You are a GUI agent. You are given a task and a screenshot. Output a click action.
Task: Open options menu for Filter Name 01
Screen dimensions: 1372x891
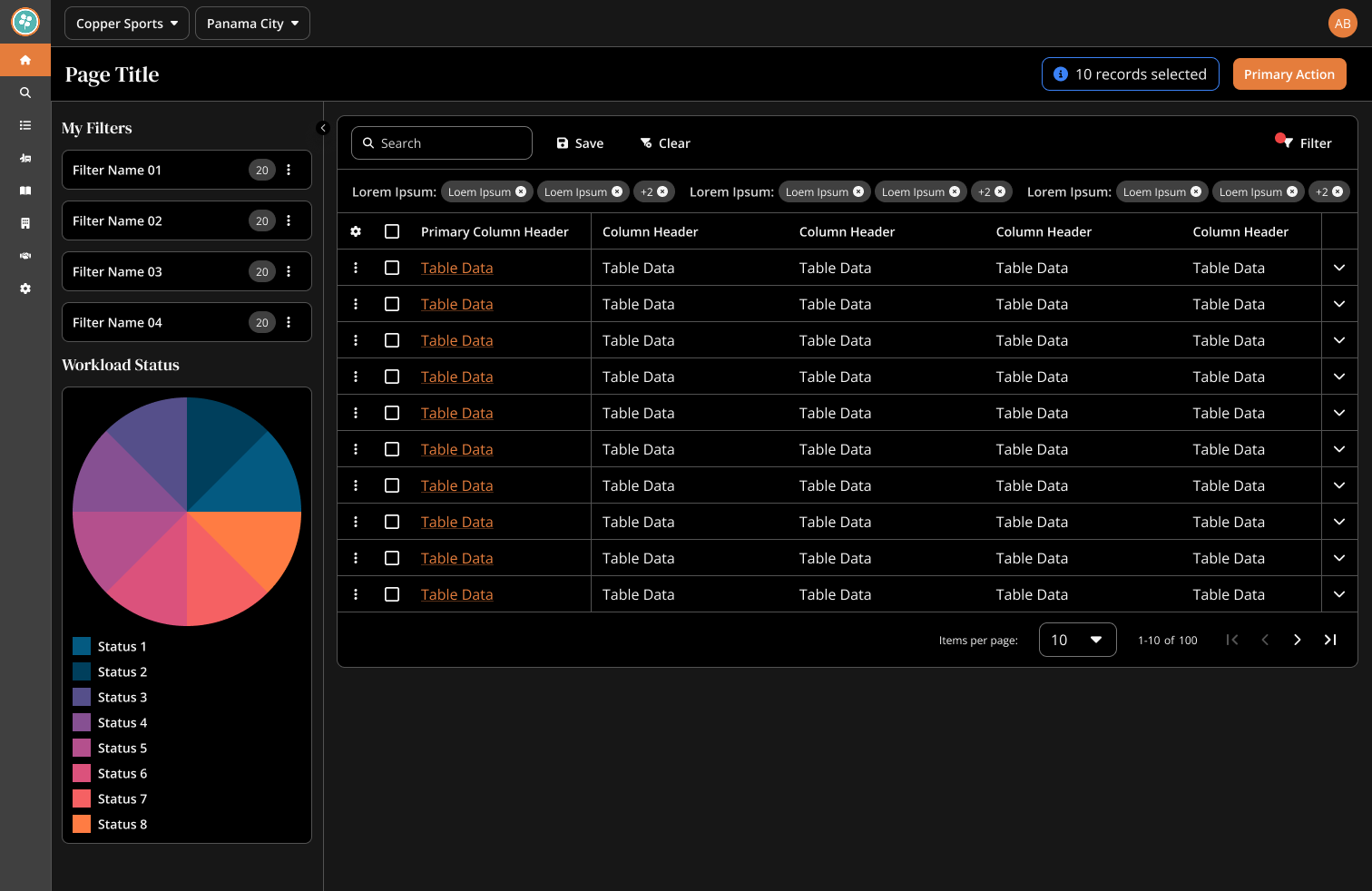(289, 171)
